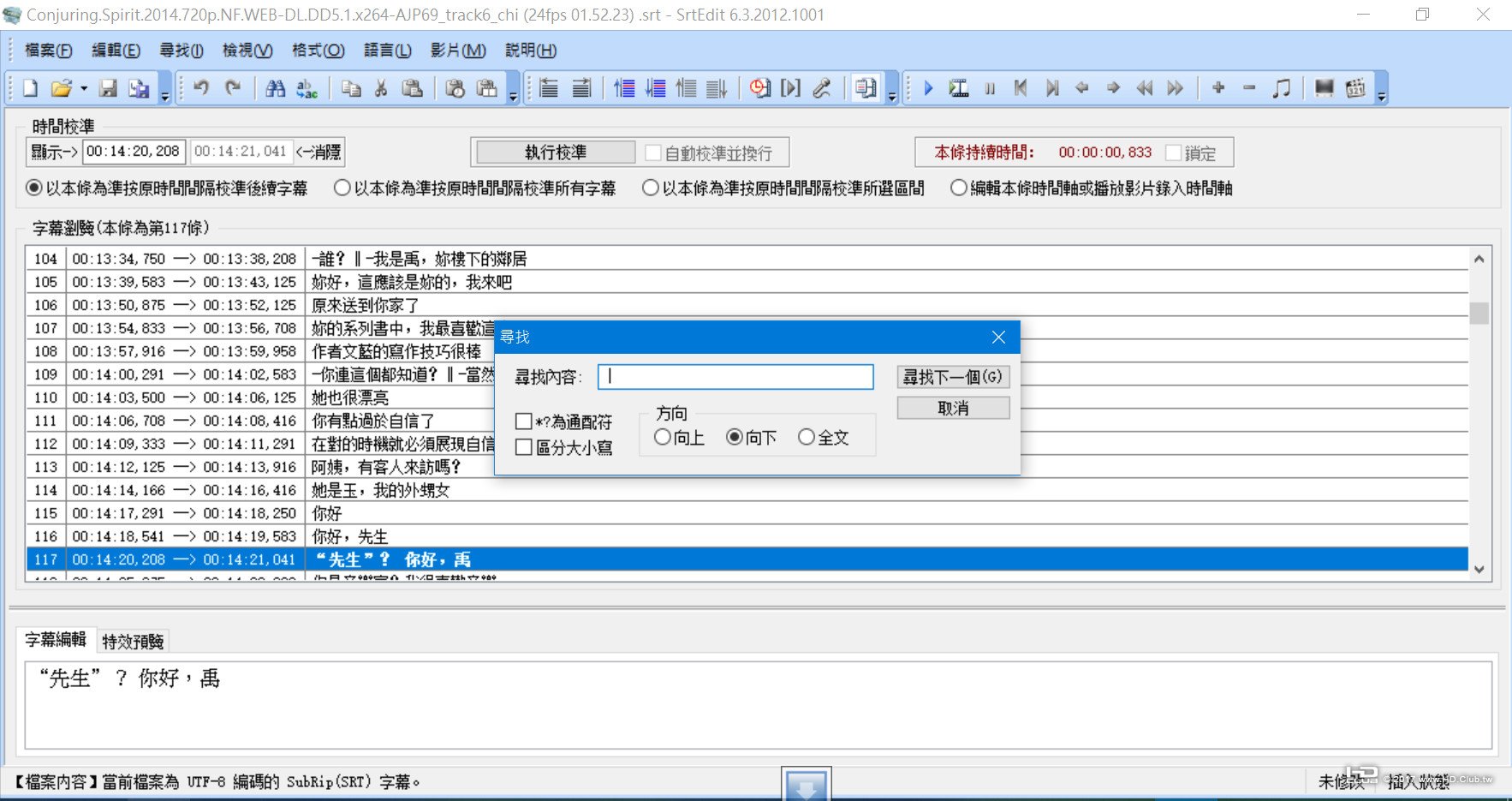Click the music note audio icon

click(x=1281, y=88)
